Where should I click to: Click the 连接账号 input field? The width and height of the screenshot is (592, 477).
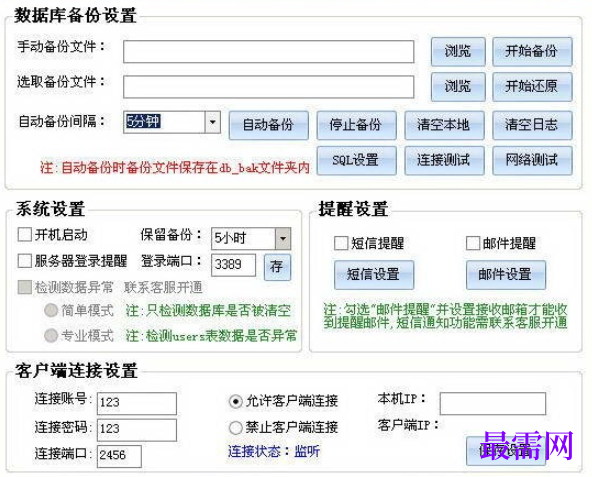pos(137,403)
